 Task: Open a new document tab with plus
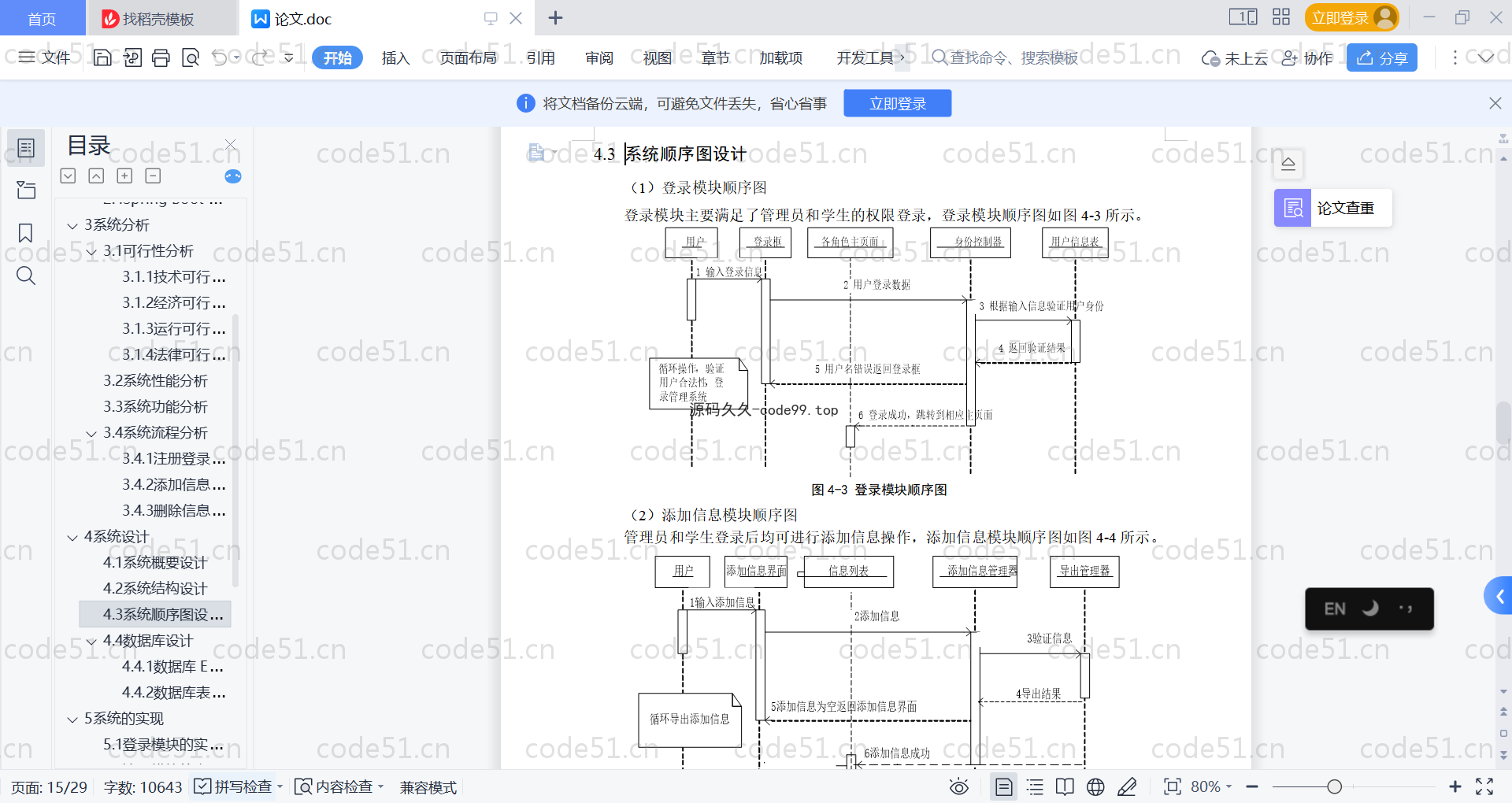556,18
